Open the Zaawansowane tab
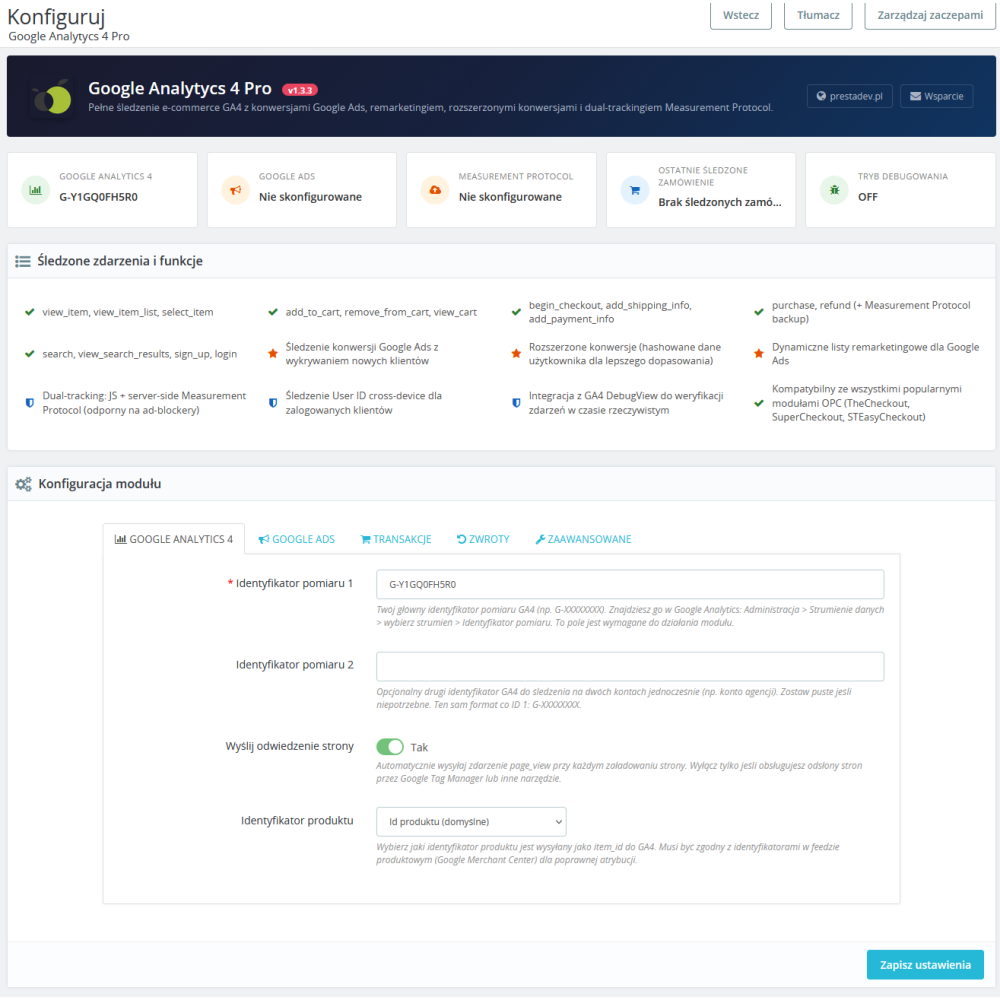The width and height of the screenshot is (1000, 1000). pyautogui.click(x=584, y=540)
